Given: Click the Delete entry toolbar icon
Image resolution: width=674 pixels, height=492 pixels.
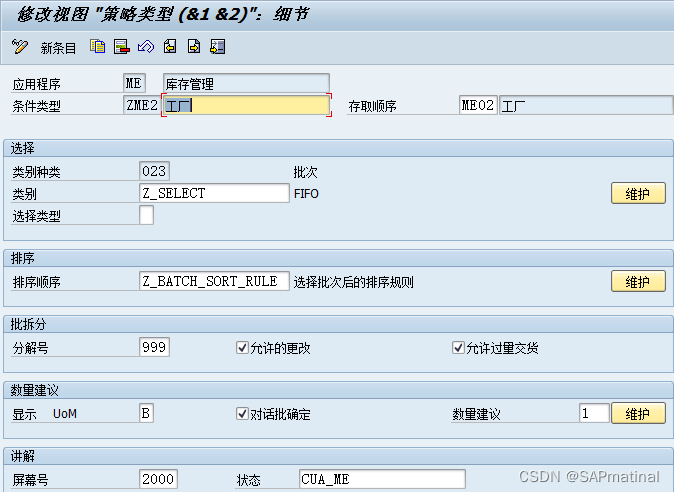Looking at the screenshot, I should click(122, 46).
